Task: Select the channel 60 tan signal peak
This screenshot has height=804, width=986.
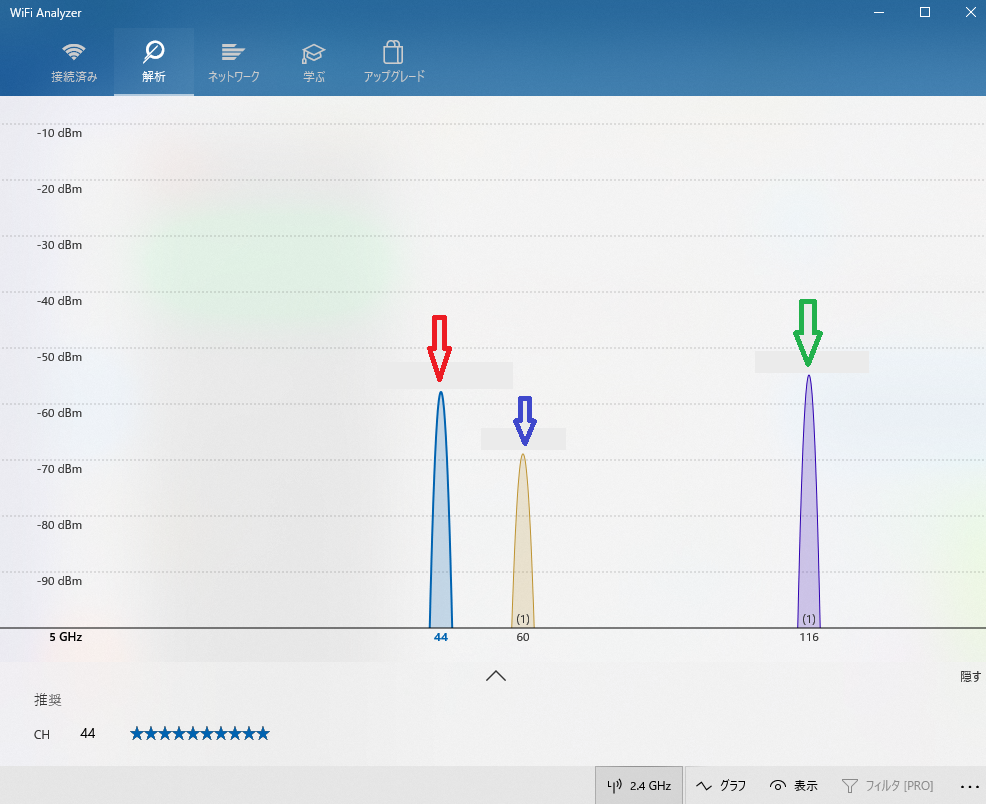Action: tap(523, 541)
